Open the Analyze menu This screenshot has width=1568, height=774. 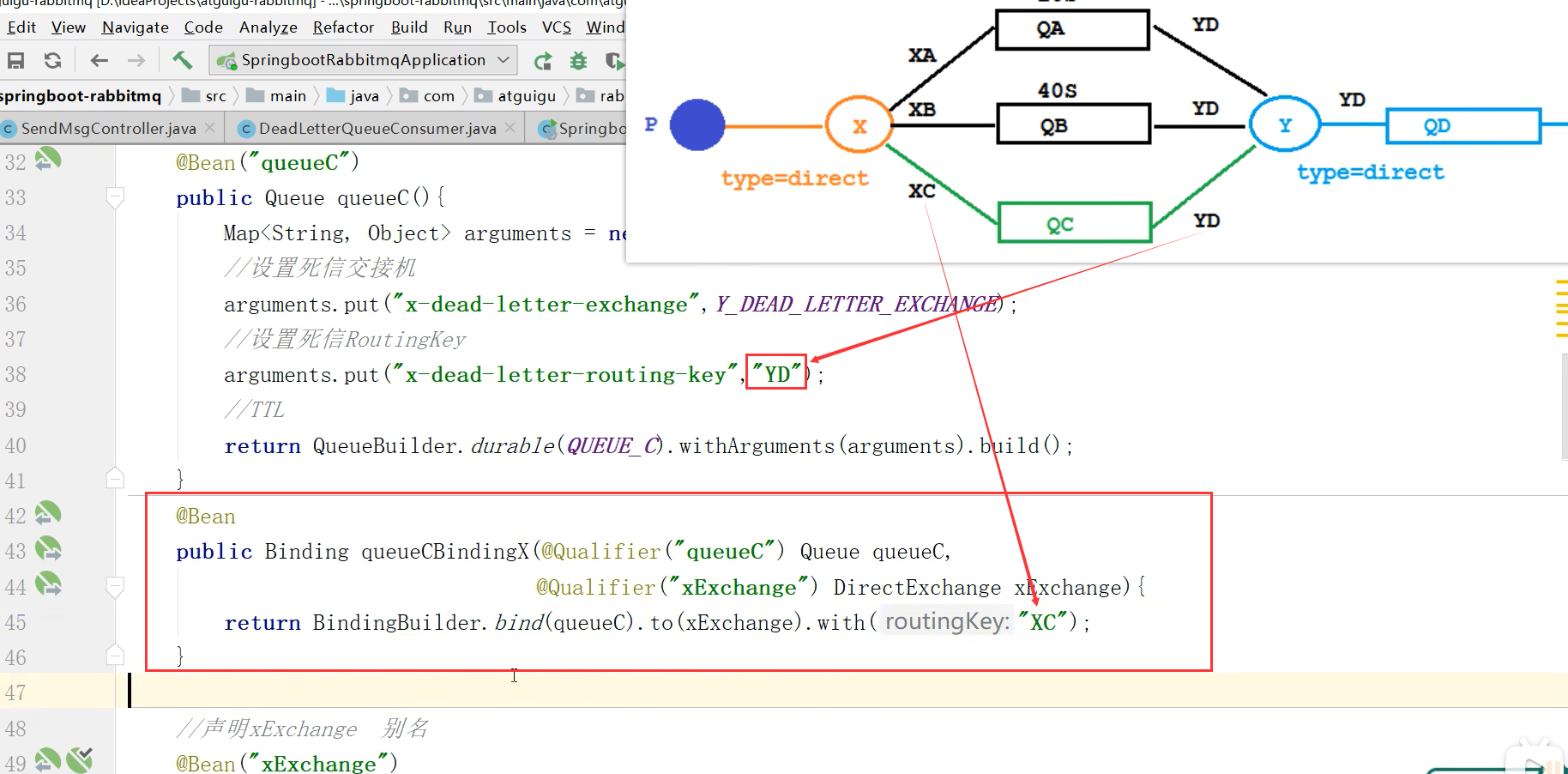(268, 27)
